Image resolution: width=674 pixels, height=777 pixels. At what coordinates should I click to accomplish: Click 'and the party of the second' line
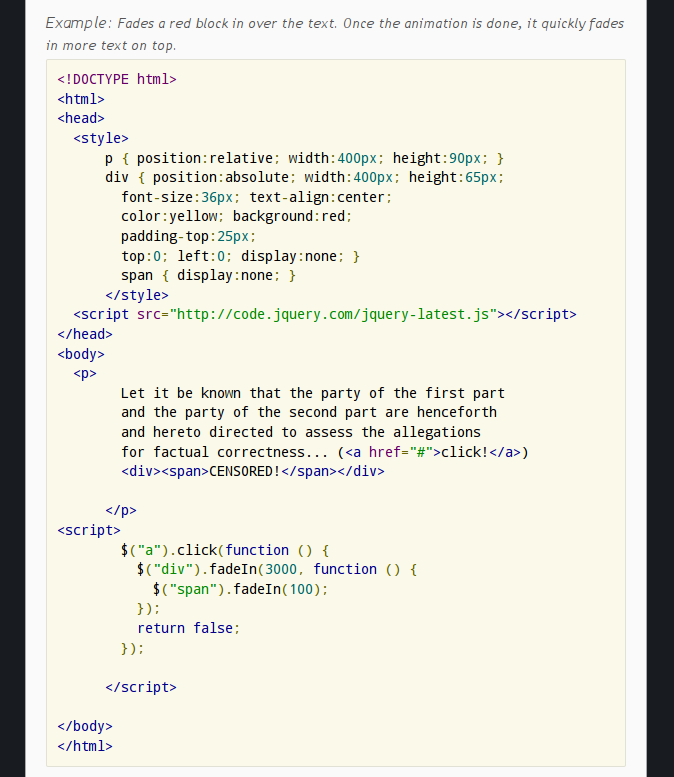[309, 412]
